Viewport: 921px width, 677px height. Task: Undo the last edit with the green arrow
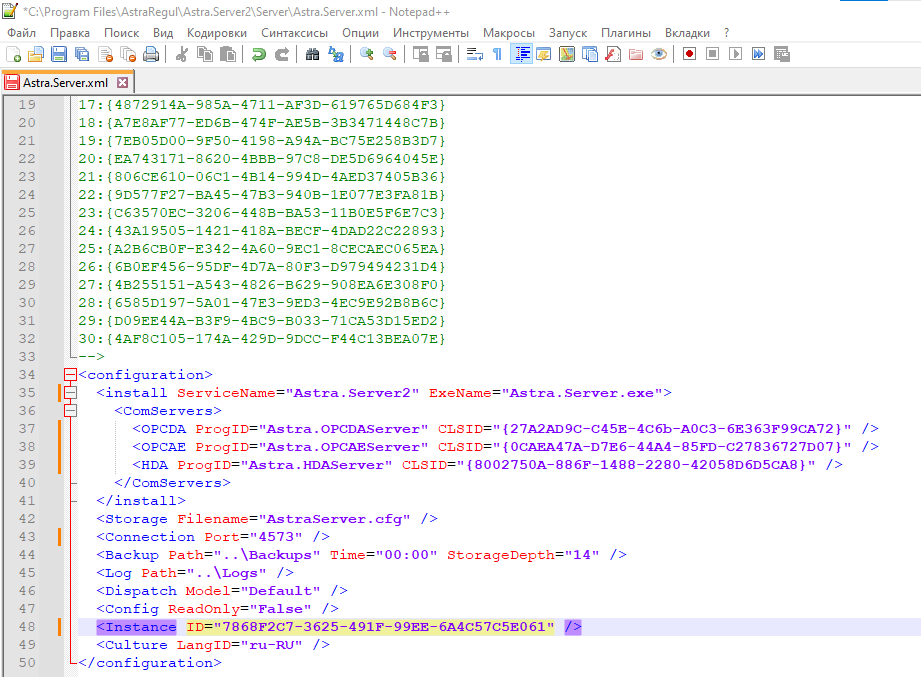(259, 54)
